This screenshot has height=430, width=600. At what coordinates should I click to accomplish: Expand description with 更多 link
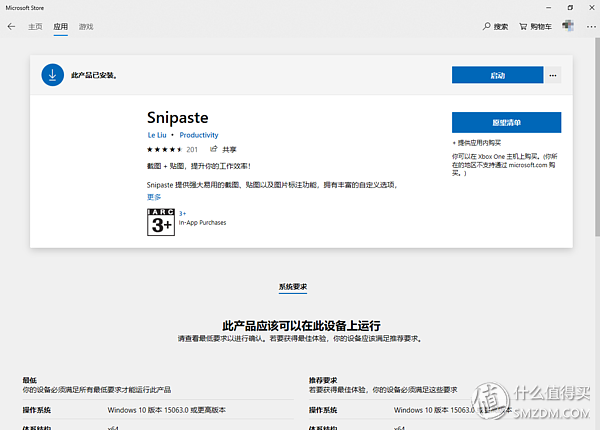(154, 197)
